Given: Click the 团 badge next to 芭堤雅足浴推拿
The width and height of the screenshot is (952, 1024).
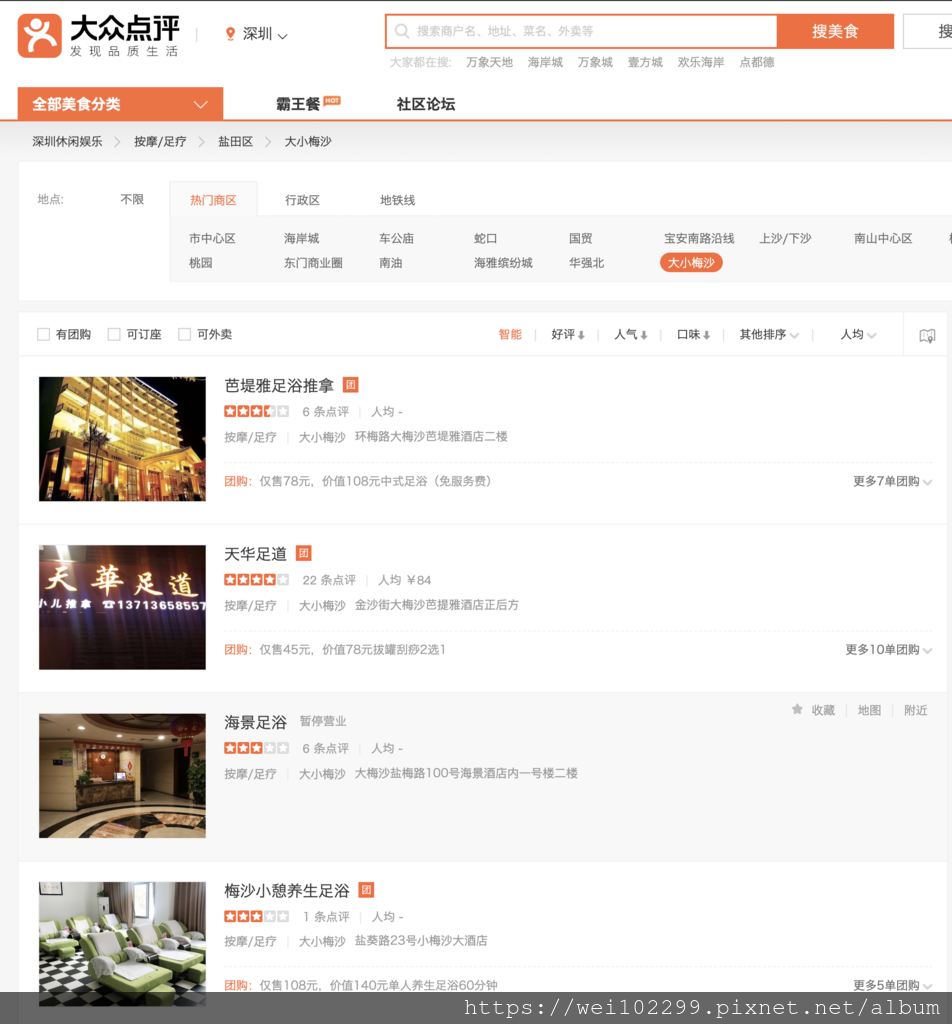Looking at the screenshot, I should pyautogui.click(x=351, y=385).
